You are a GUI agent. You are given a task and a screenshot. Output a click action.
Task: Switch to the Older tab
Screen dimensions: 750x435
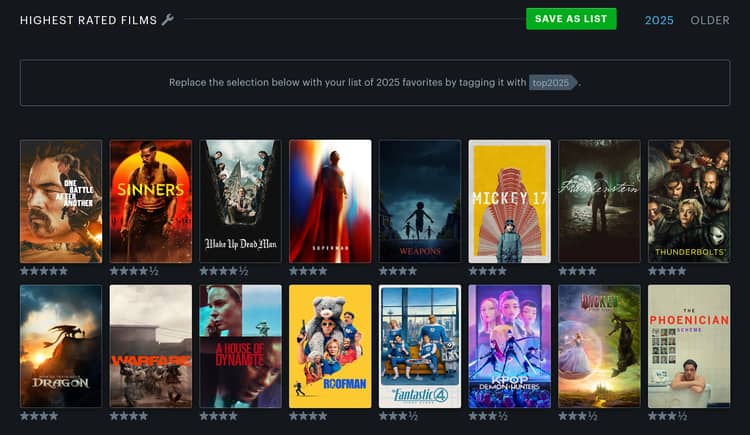tap(710, 20)
